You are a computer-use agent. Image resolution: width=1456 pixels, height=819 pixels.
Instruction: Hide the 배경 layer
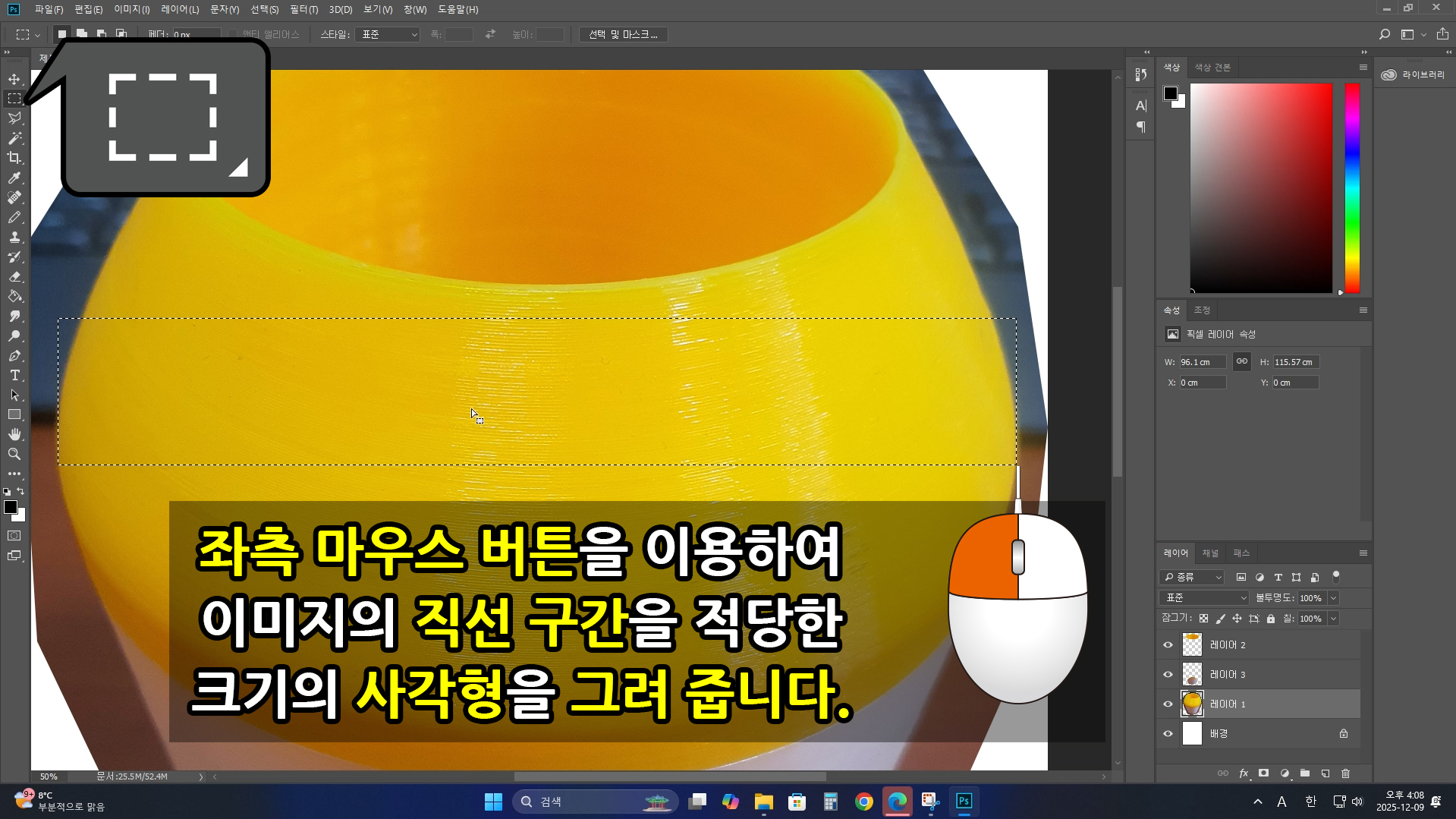pyautogui.click(x=1168, y=734)
